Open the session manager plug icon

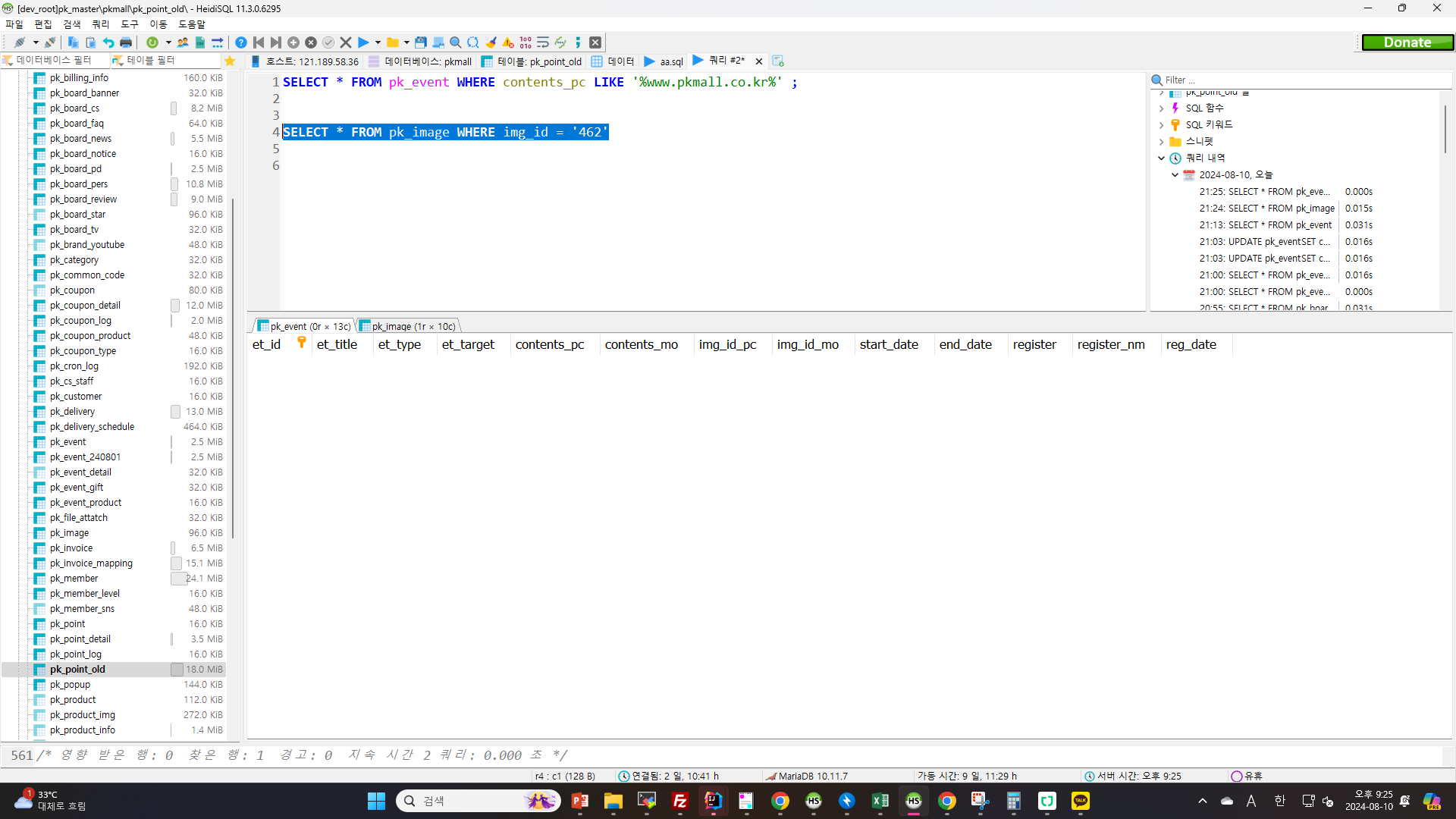click(20, 42)
